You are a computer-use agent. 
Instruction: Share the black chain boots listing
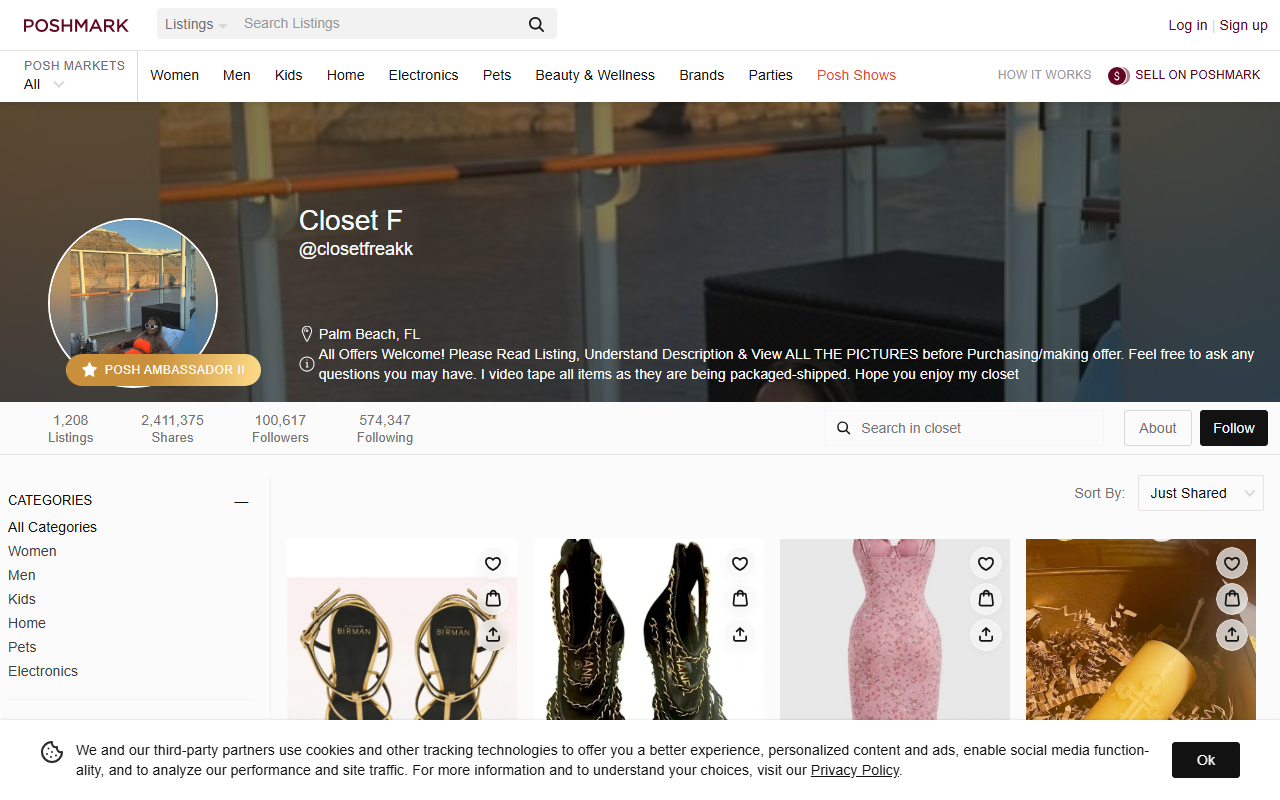tap(740, 634)
